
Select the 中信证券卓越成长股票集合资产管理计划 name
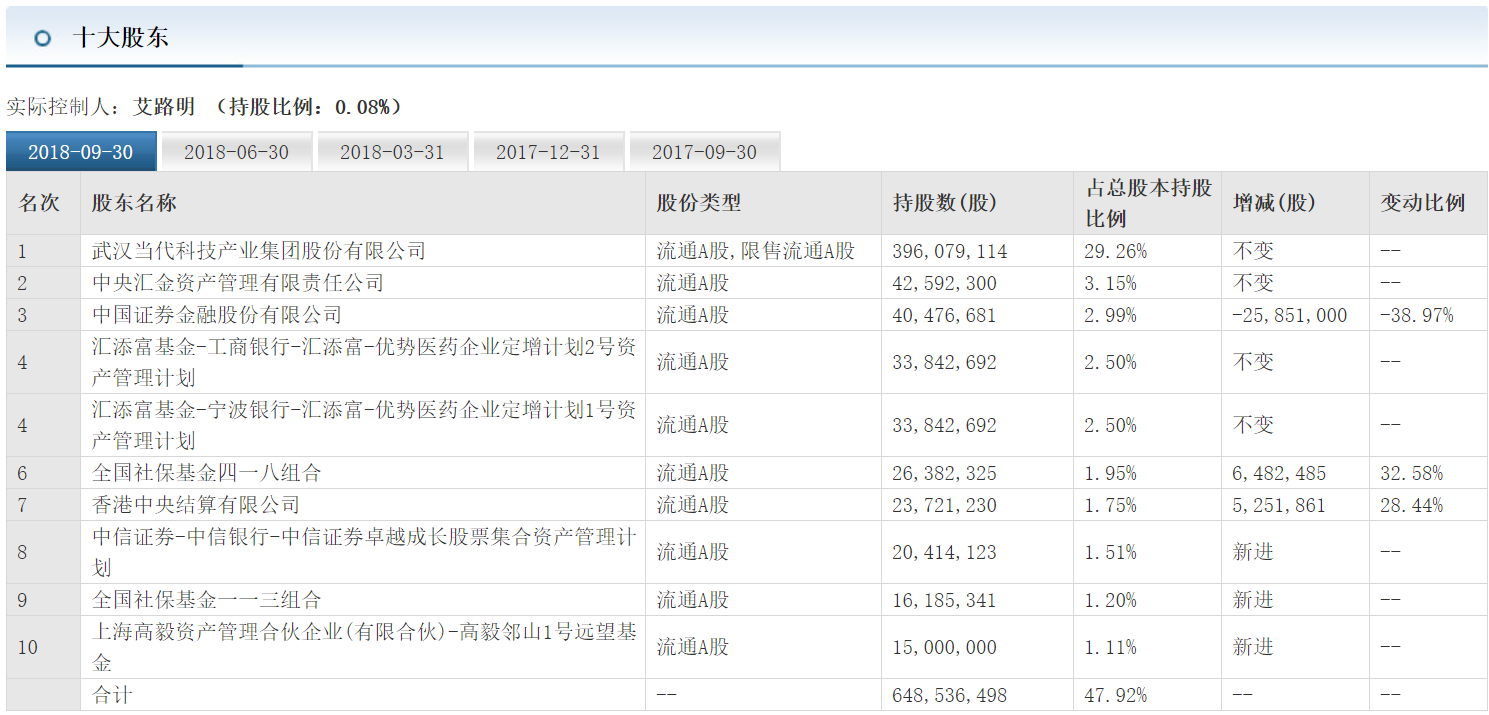click(364, 552)
